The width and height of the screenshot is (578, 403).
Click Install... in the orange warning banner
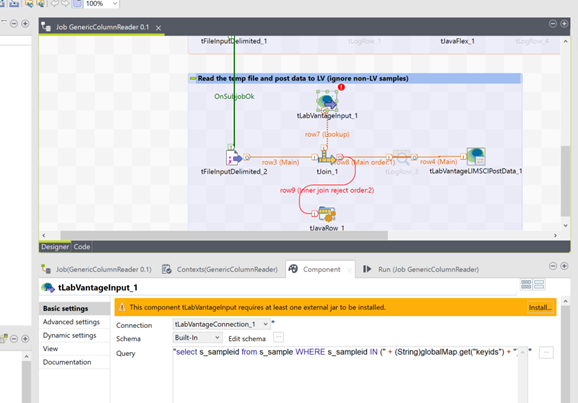[540, 308]
